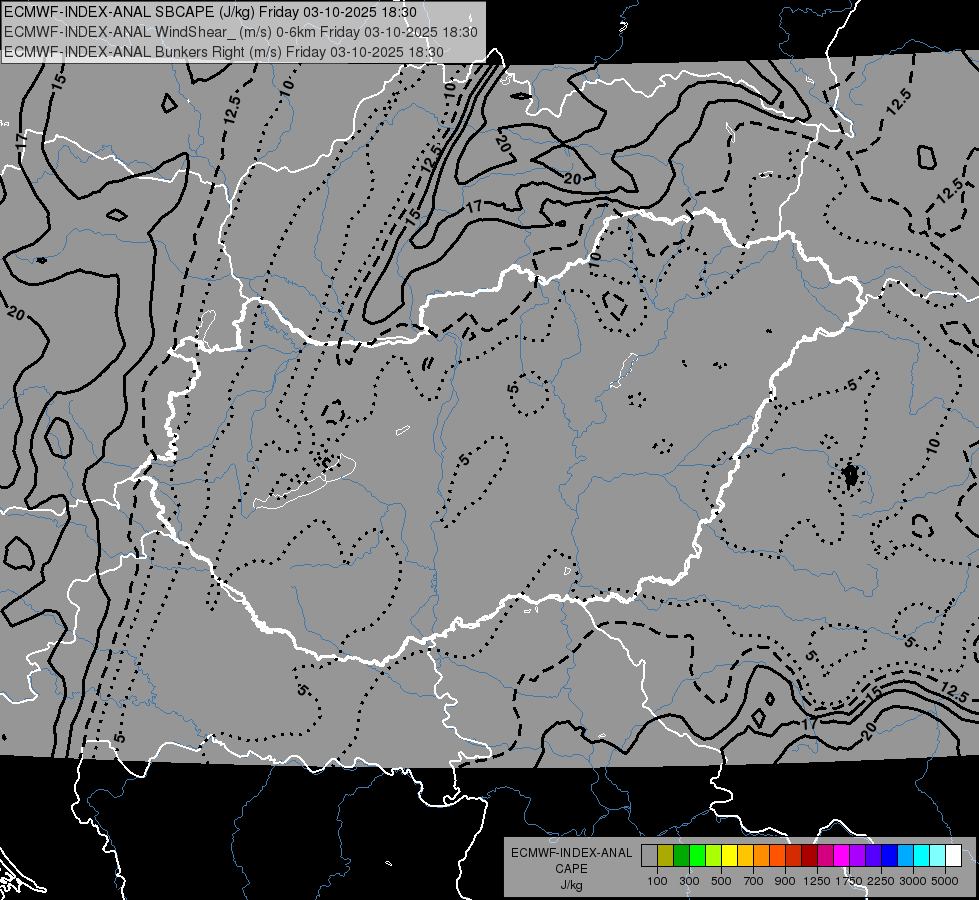The width and height of the screenshot is (979, 900).
Task: Click the gray swatch below 100 J/kg
Action: click(x=649, y=856)
